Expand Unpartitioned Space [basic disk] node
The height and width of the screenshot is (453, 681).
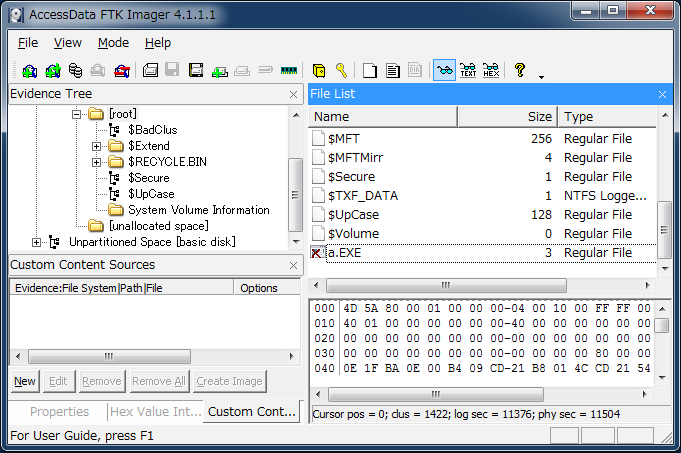(x=36, y=242)
